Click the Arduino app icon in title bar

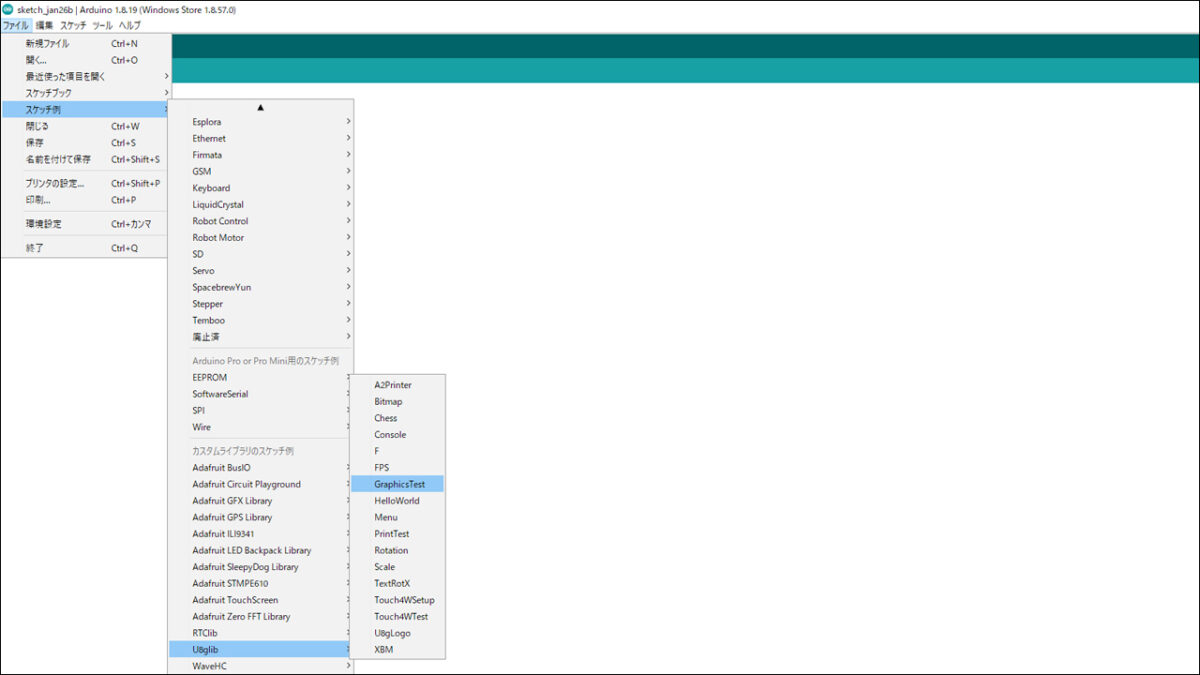pos(8,9)
